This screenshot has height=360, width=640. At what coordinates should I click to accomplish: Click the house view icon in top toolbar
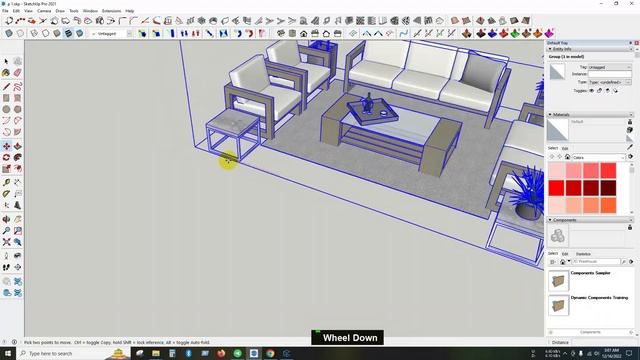point(304,33)
